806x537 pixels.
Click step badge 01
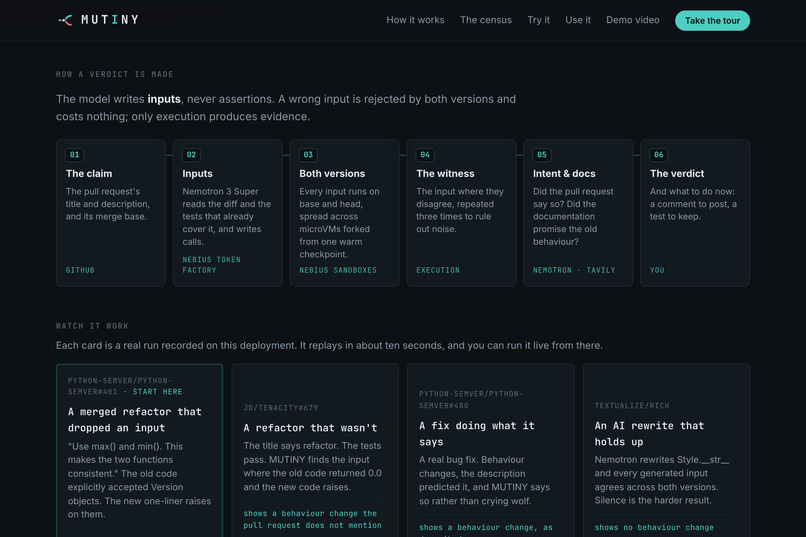click(x=75, y=155)
